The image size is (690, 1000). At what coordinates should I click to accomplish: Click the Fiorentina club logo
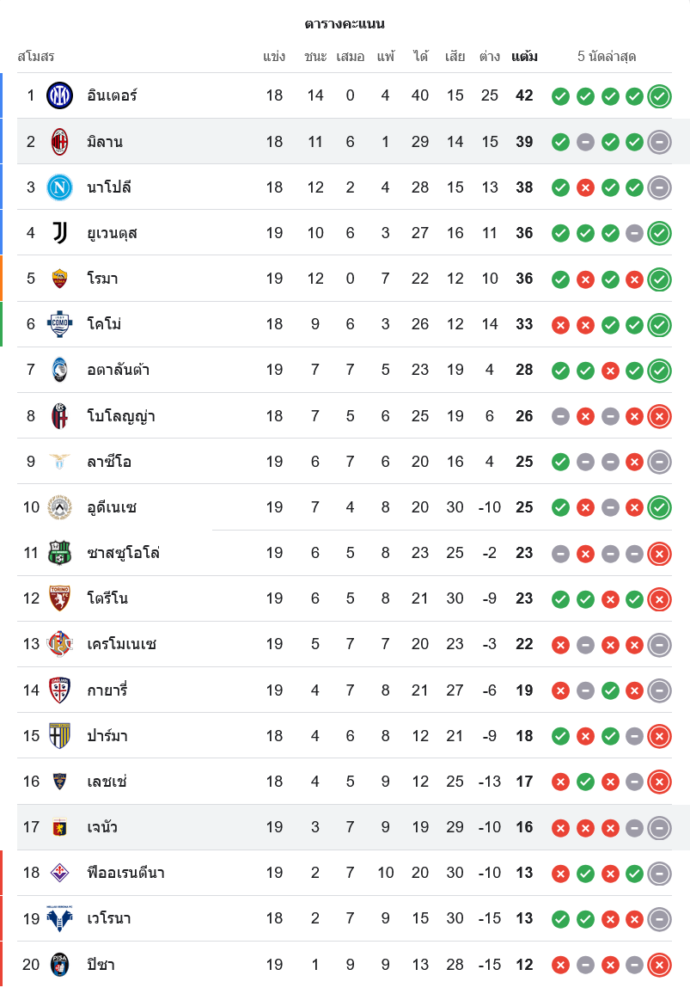[60, 873]
